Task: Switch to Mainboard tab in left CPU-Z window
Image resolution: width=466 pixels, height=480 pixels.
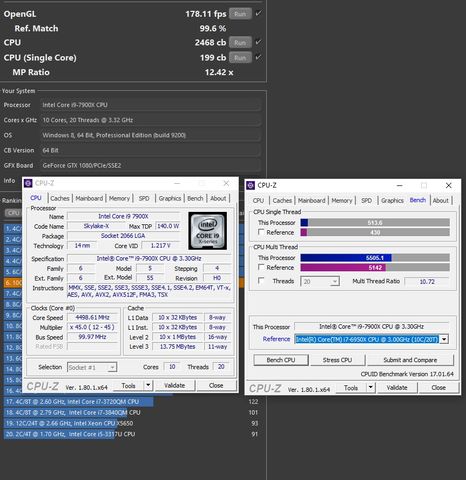Action: pos(89,198)
